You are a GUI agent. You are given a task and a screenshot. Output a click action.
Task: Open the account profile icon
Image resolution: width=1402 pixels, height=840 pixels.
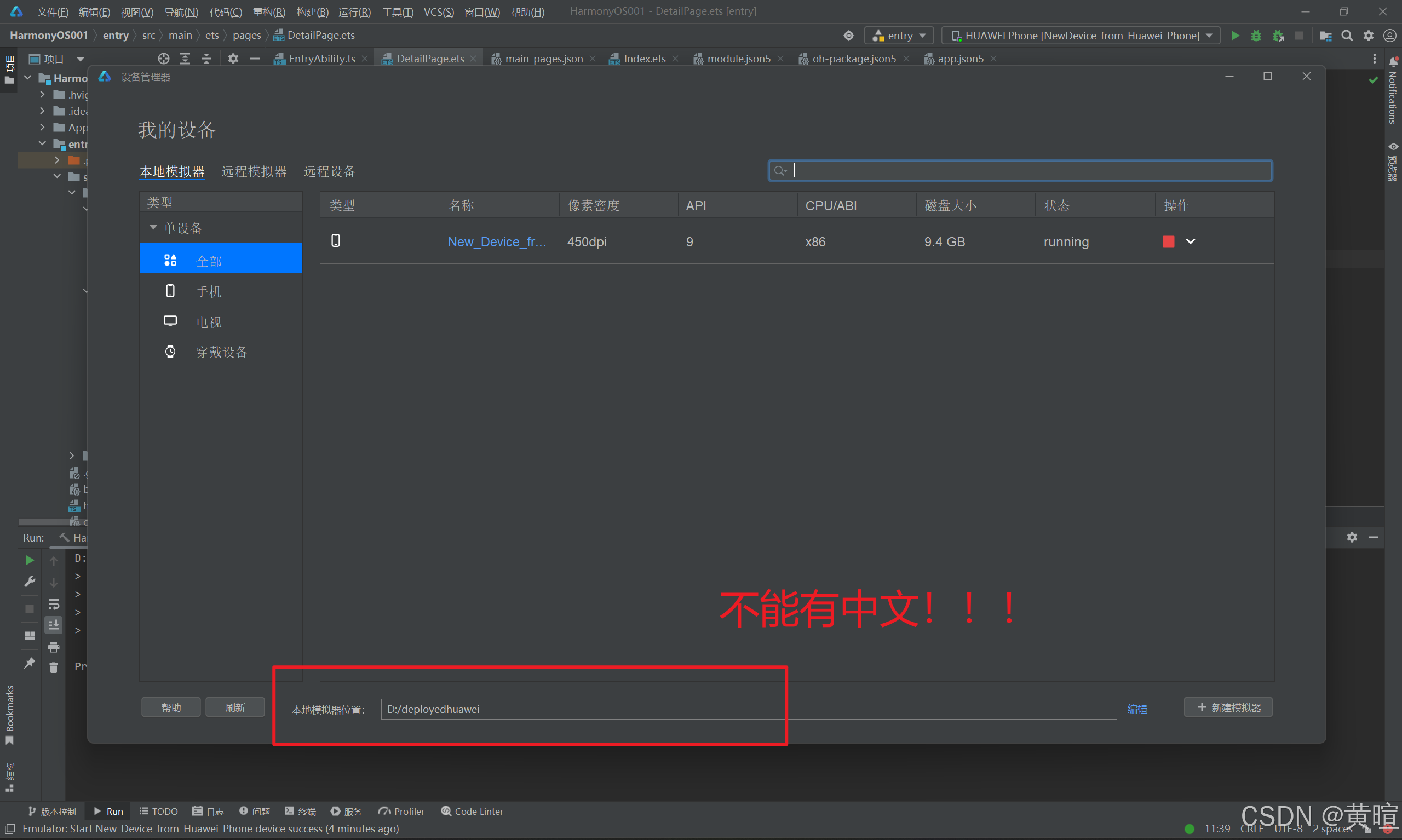click(x=1389, y=36)
